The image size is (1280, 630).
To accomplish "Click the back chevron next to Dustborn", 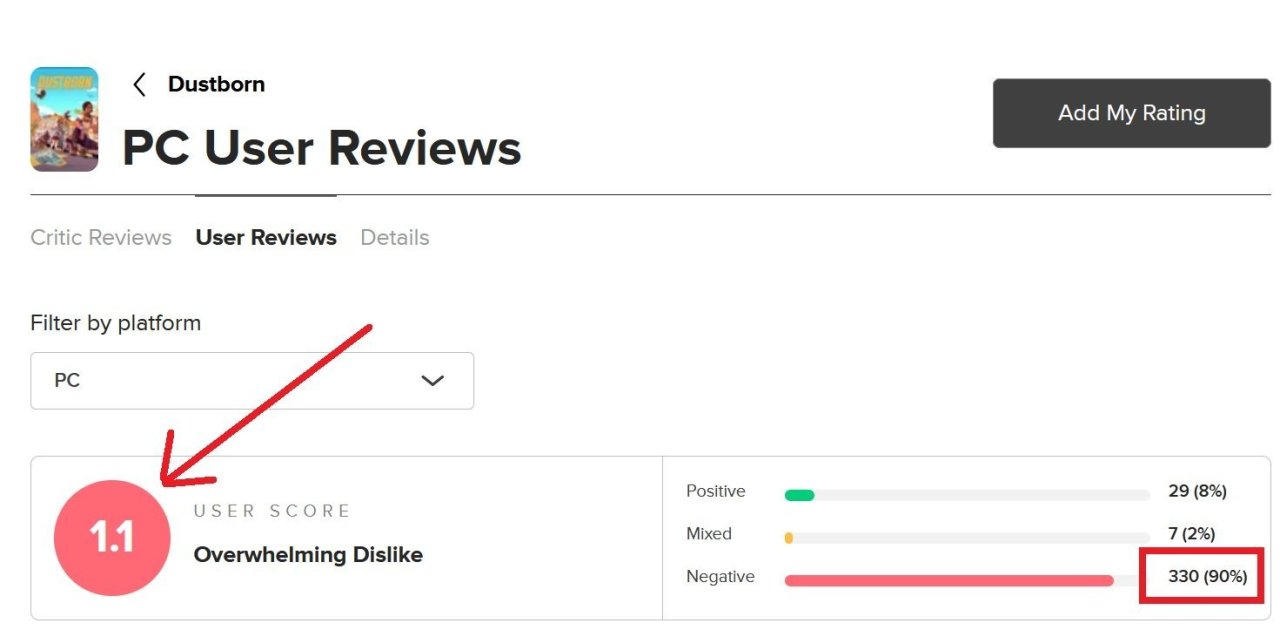I will pos(139,85).
